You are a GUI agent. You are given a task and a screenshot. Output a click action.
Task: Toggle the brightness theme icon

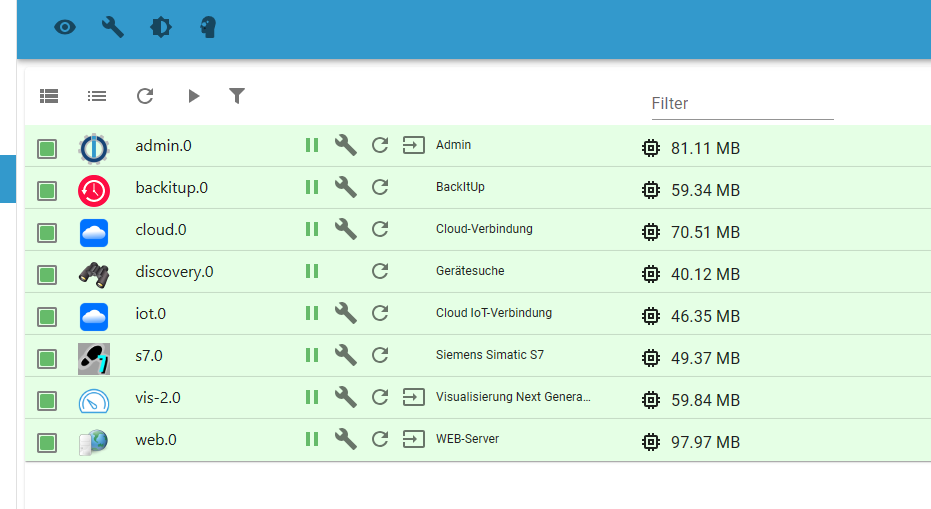click(x=161, y=27)
